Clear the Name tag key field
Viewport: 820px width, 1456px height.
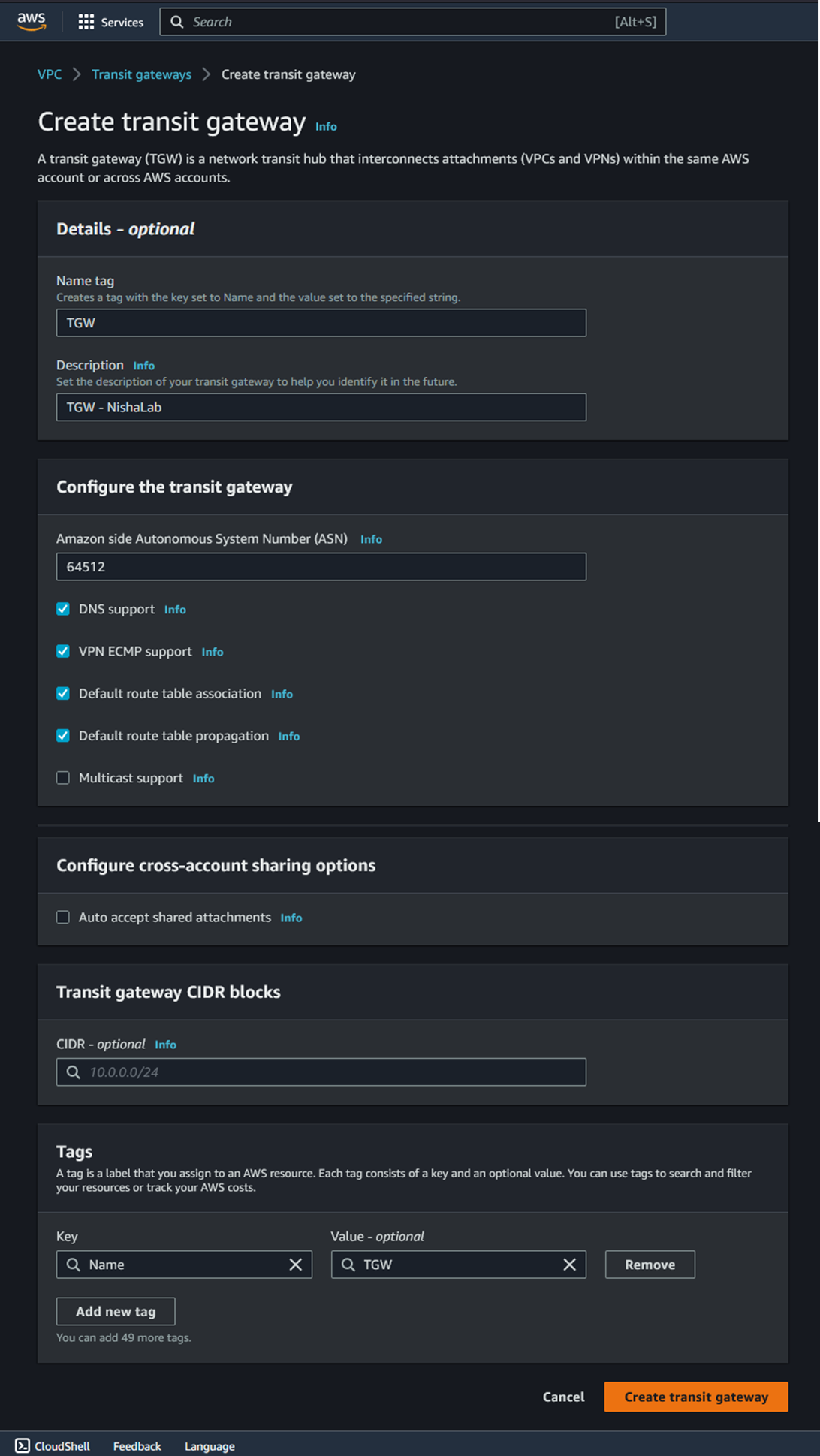click(x=296, y=1265)
